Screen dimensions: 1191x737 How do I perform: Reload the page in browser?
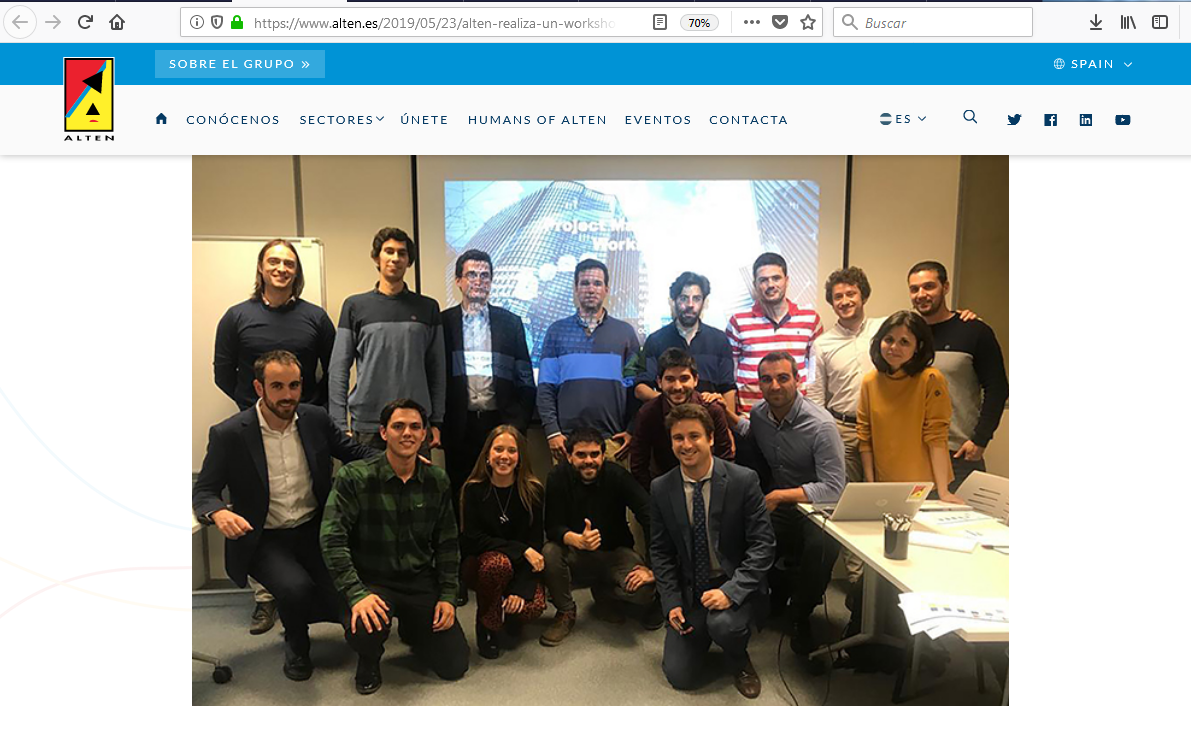[85, 22]
